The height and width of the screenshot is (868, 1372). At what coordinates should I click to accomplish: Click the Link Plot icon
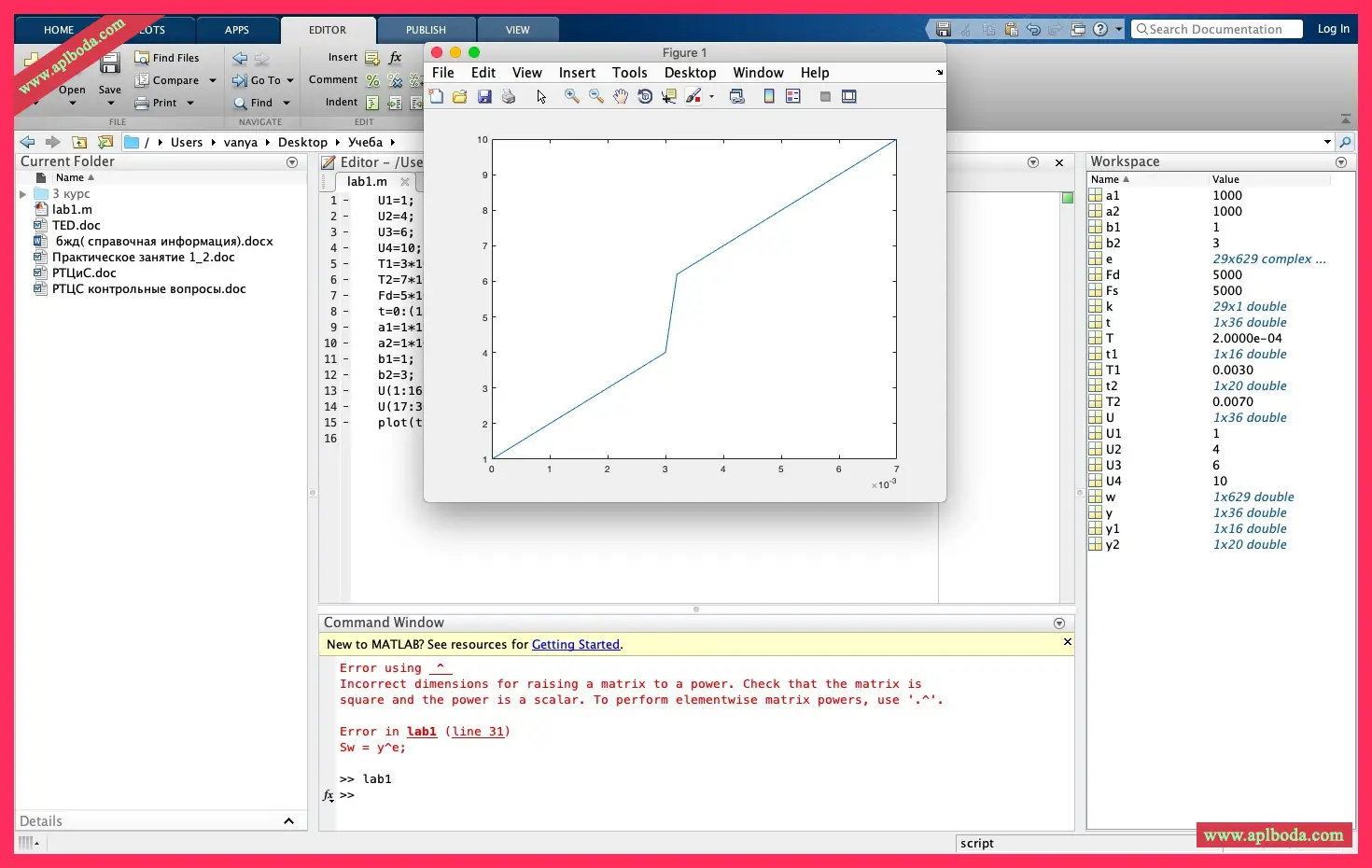click(737, 96)
